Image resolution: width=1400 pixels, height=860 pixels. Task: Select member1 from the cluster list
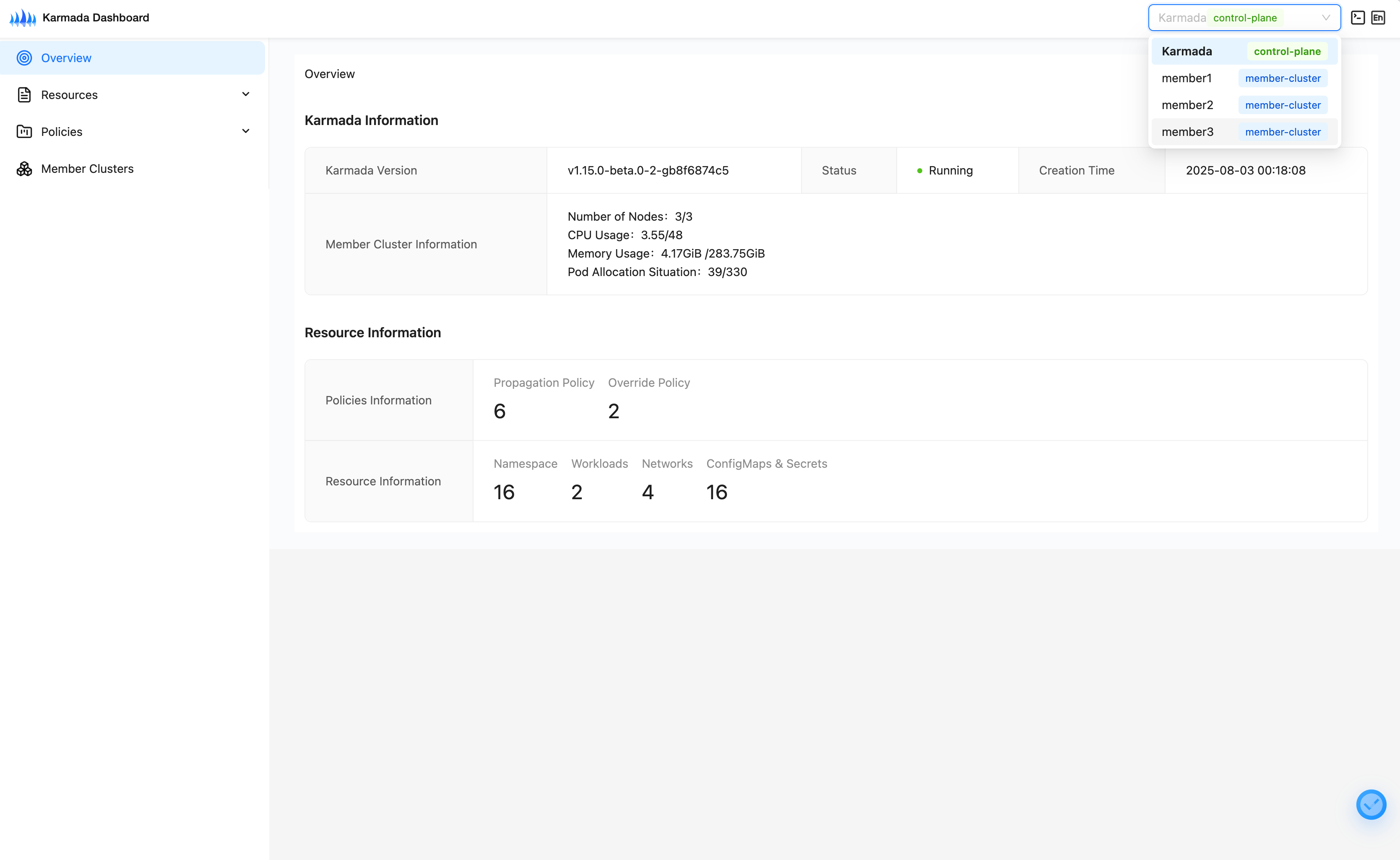coord(1187,78)
